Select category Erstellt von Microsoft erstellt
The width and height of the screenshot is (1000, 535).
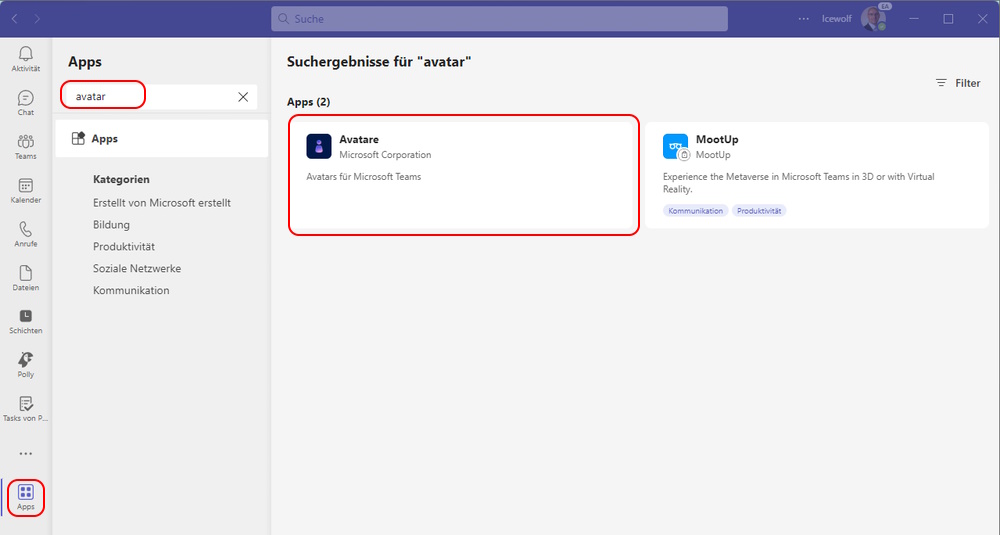coord(162,203)
